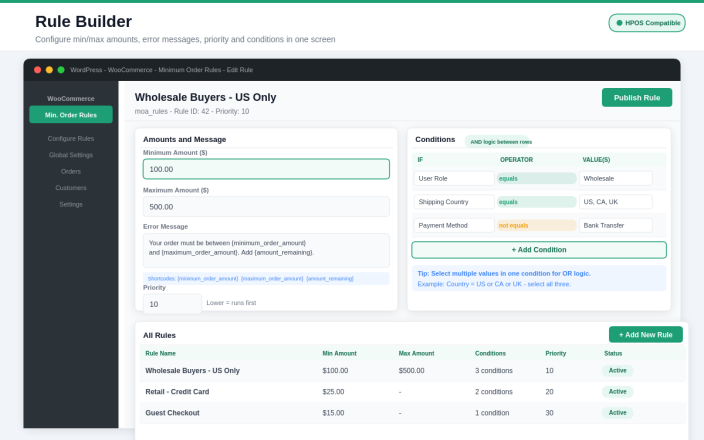This screenshot has height=440, width=704.
Task: Click the '1 condition' cell
Action: click(x=492, y=413)
